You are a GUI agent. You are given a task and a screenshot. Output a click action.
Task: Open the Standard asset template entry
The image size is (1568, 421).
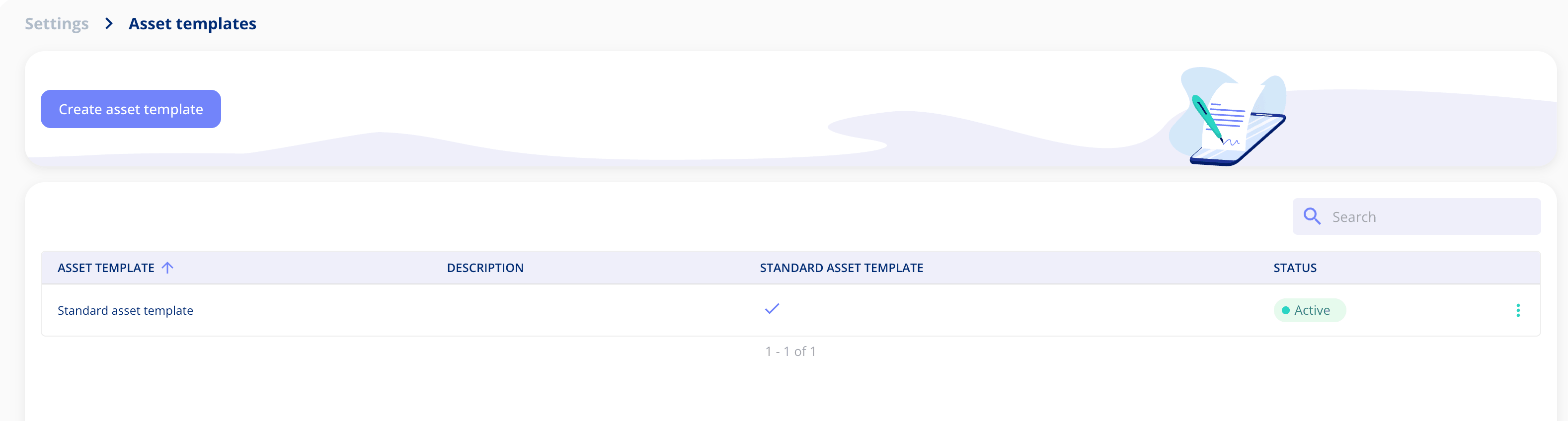(125, 310)
